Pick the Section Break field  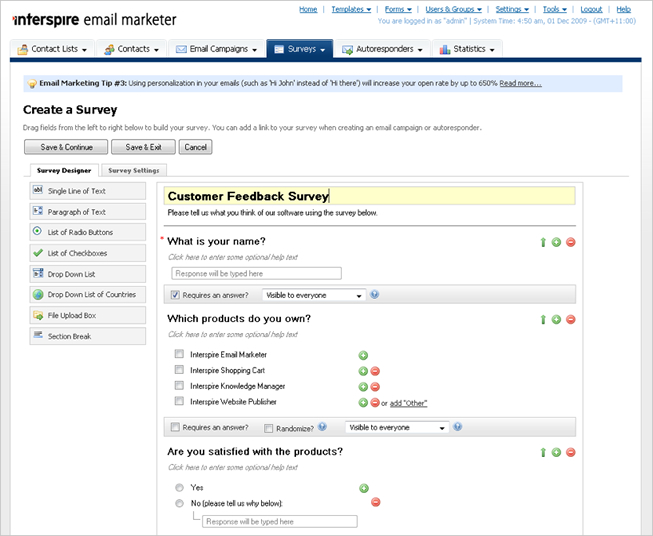pyautogui.click(x=87, y=336)
